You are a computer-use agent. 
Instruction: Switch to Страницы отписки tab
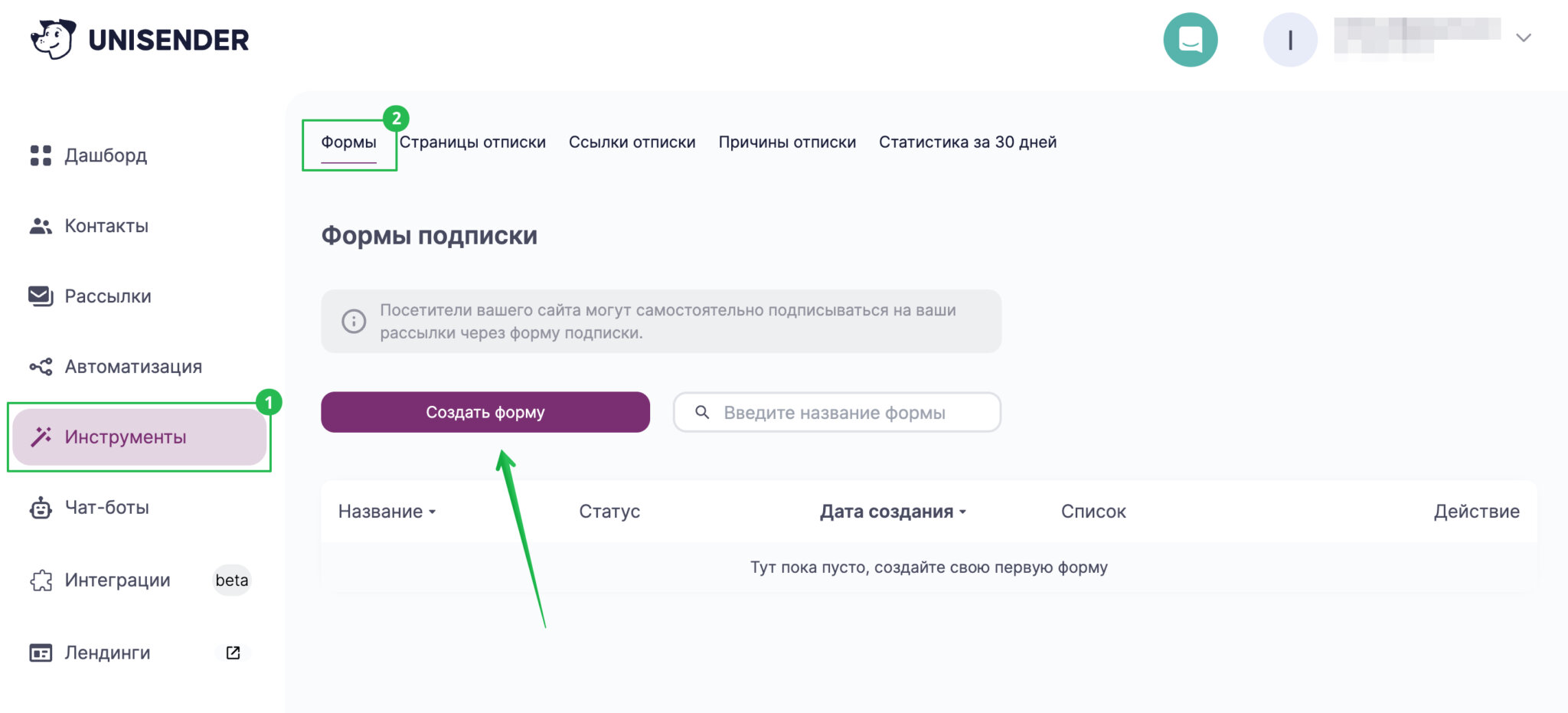(x=472, y=142)
